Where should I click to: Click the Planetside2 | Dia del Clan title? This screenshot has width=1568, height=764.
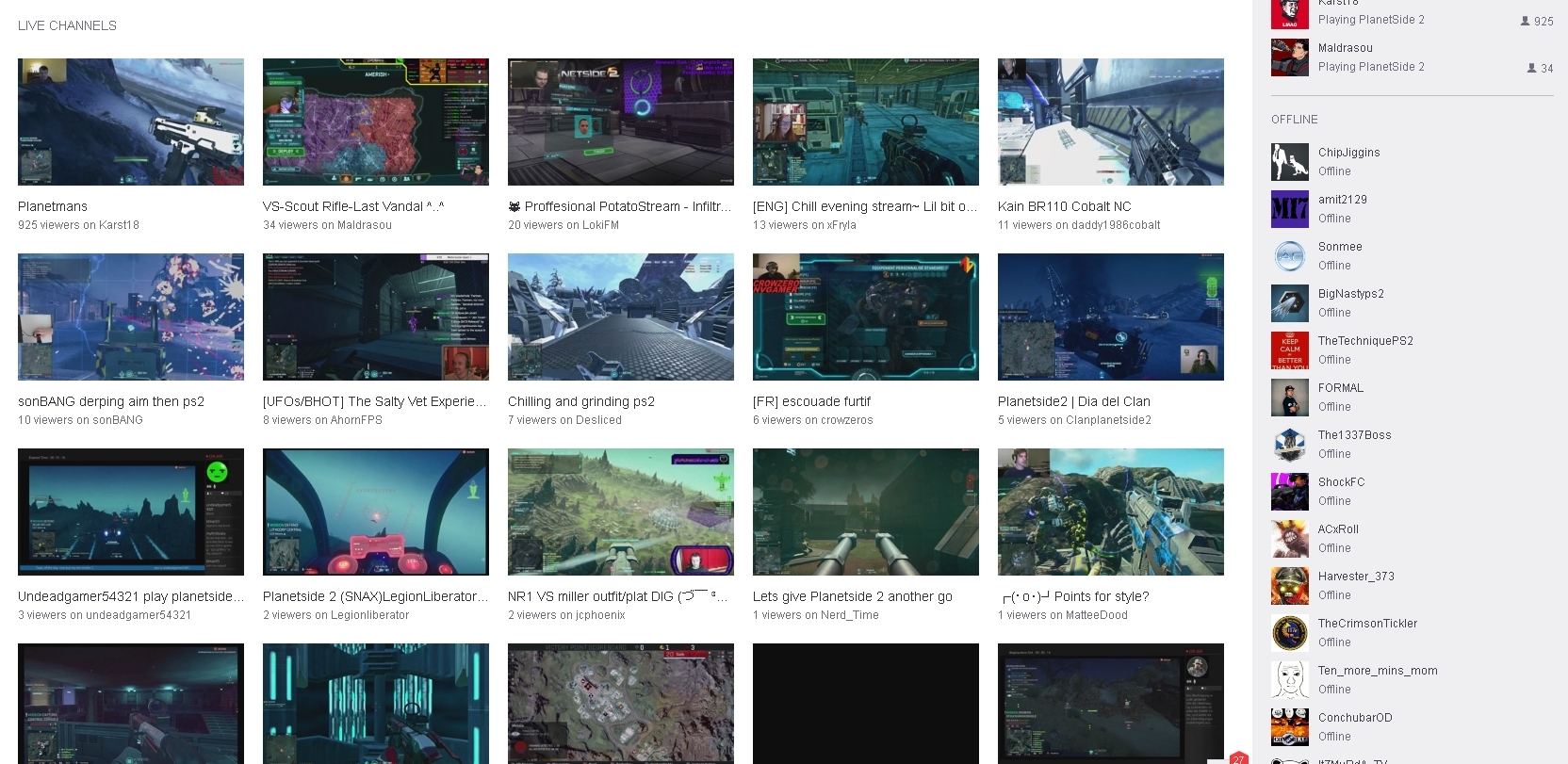[x=1074, y=401]
